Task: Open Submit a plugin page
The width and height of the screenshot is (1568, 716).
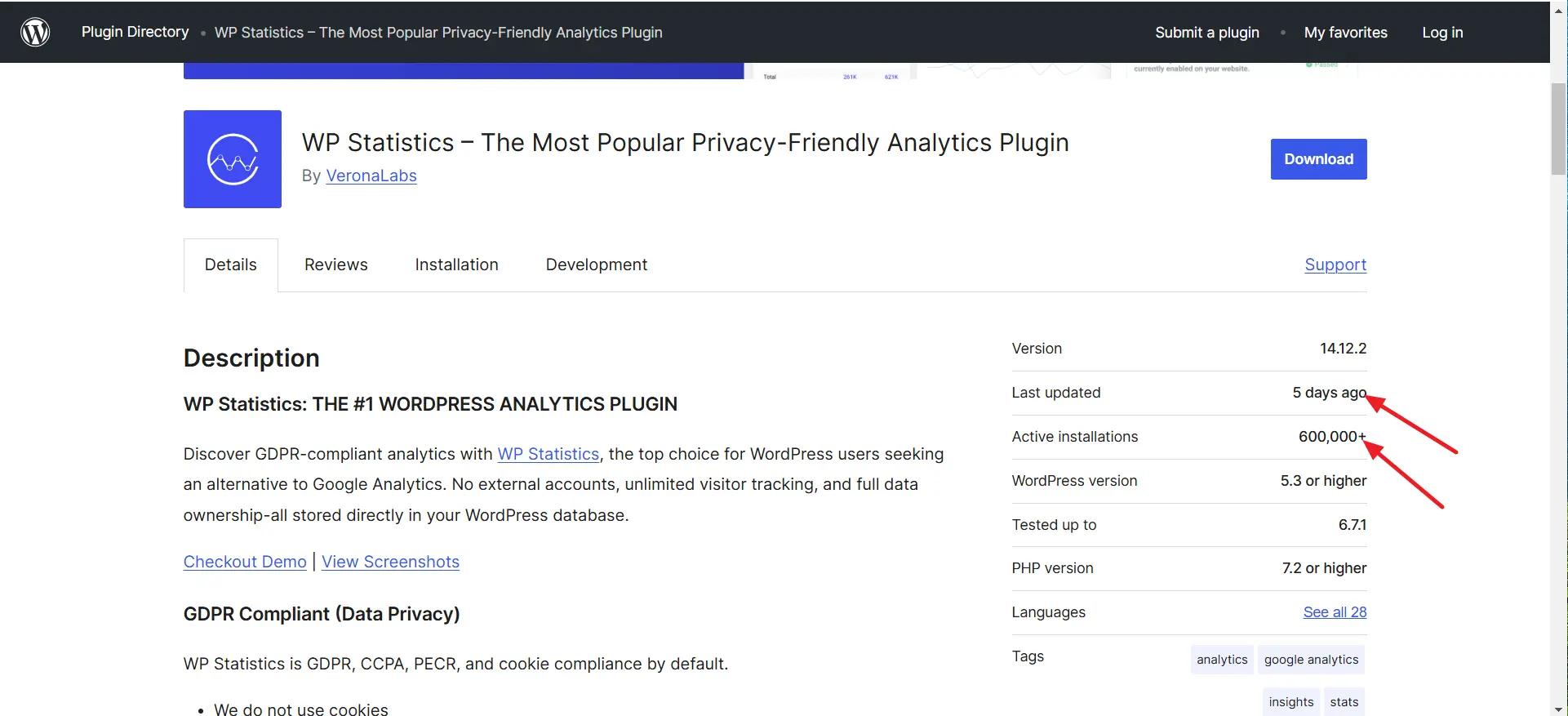Action: [x=1207, y=33]
